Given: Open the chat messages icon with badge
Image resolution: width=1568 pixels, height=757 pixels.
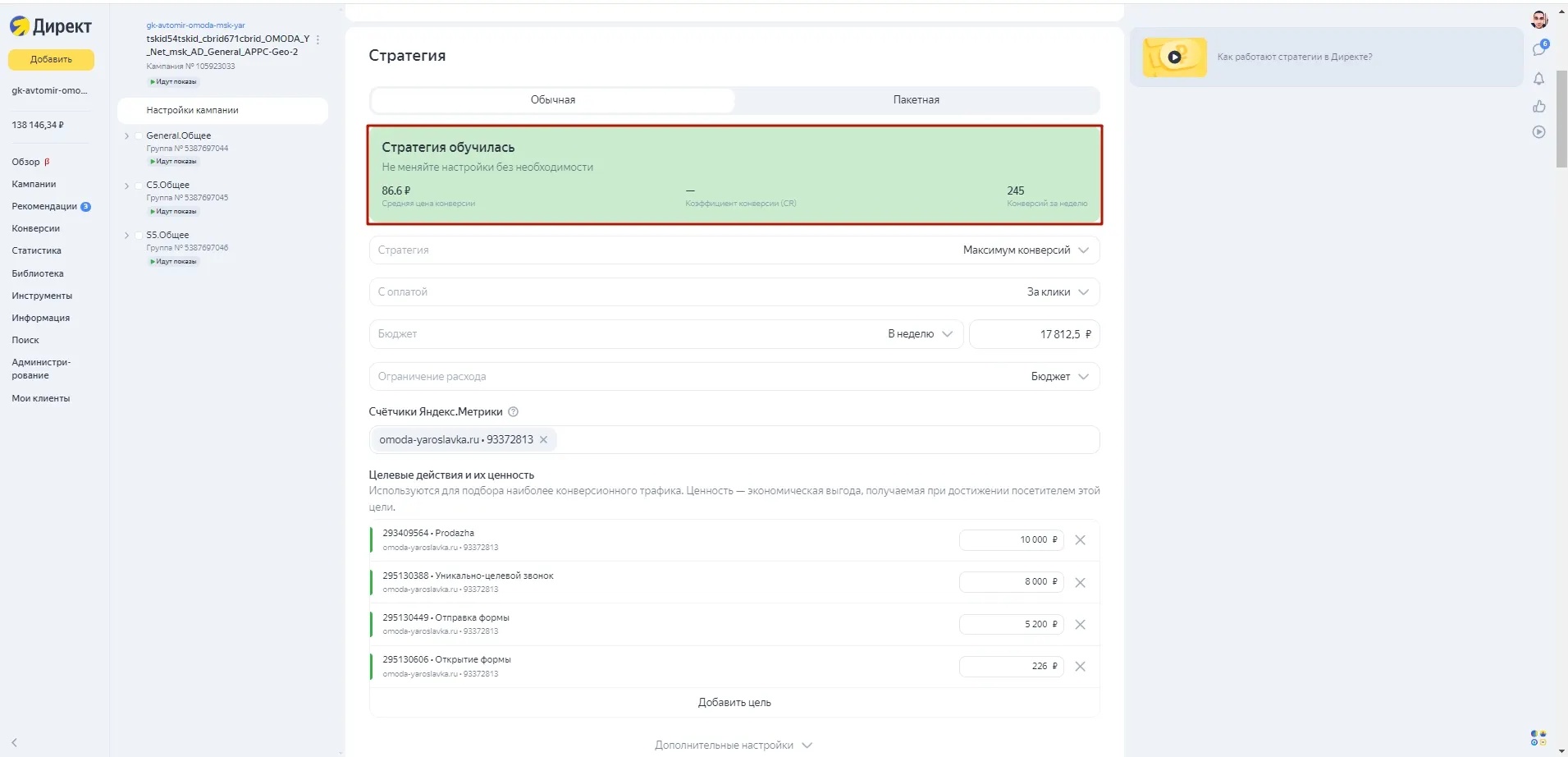Looking at the screenshot, I should (1538, 49).
